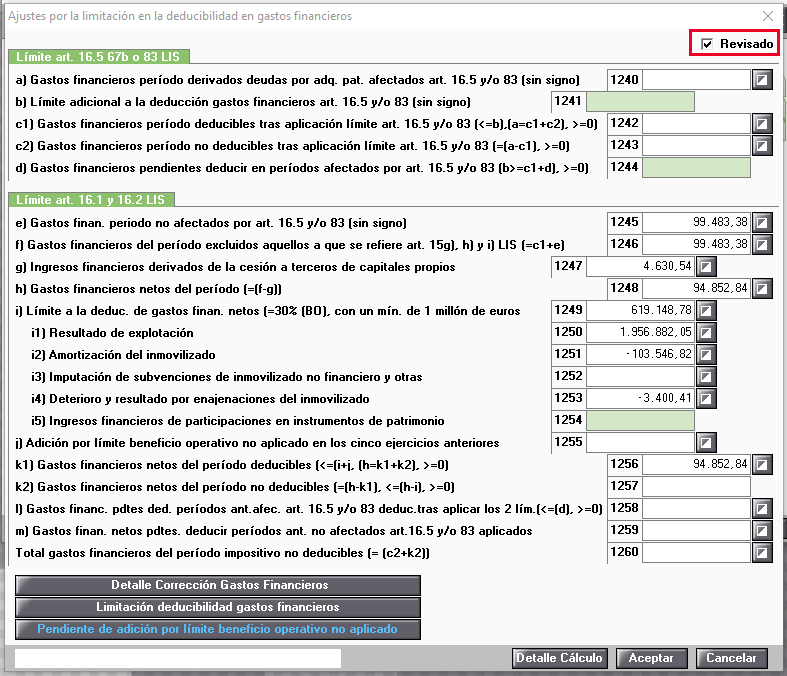
Task: Select the empty input field for box 1252
Action: (640, 376)
